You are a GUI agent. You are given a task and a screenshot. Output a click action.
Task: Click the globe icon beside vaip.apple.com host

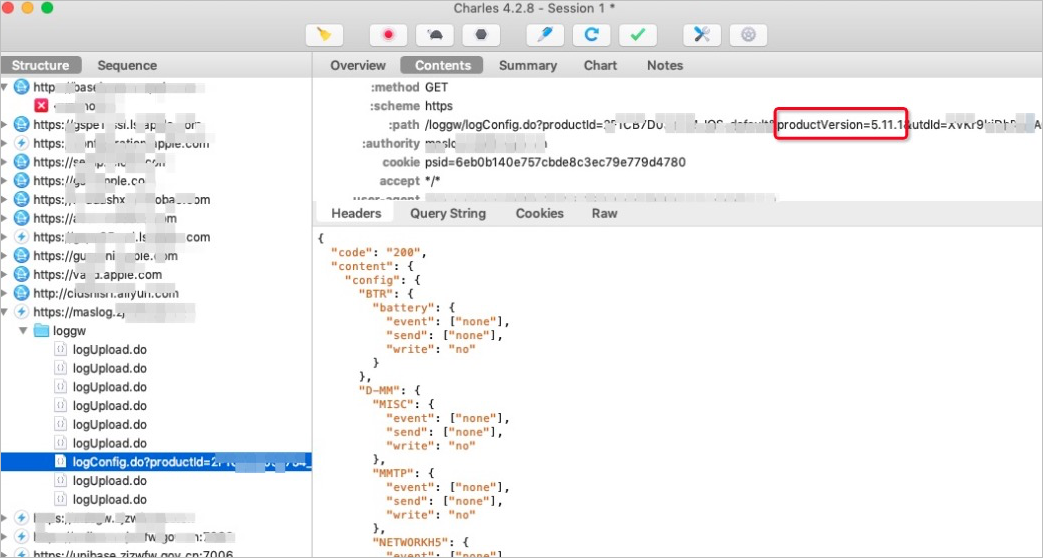coord(22,275)
